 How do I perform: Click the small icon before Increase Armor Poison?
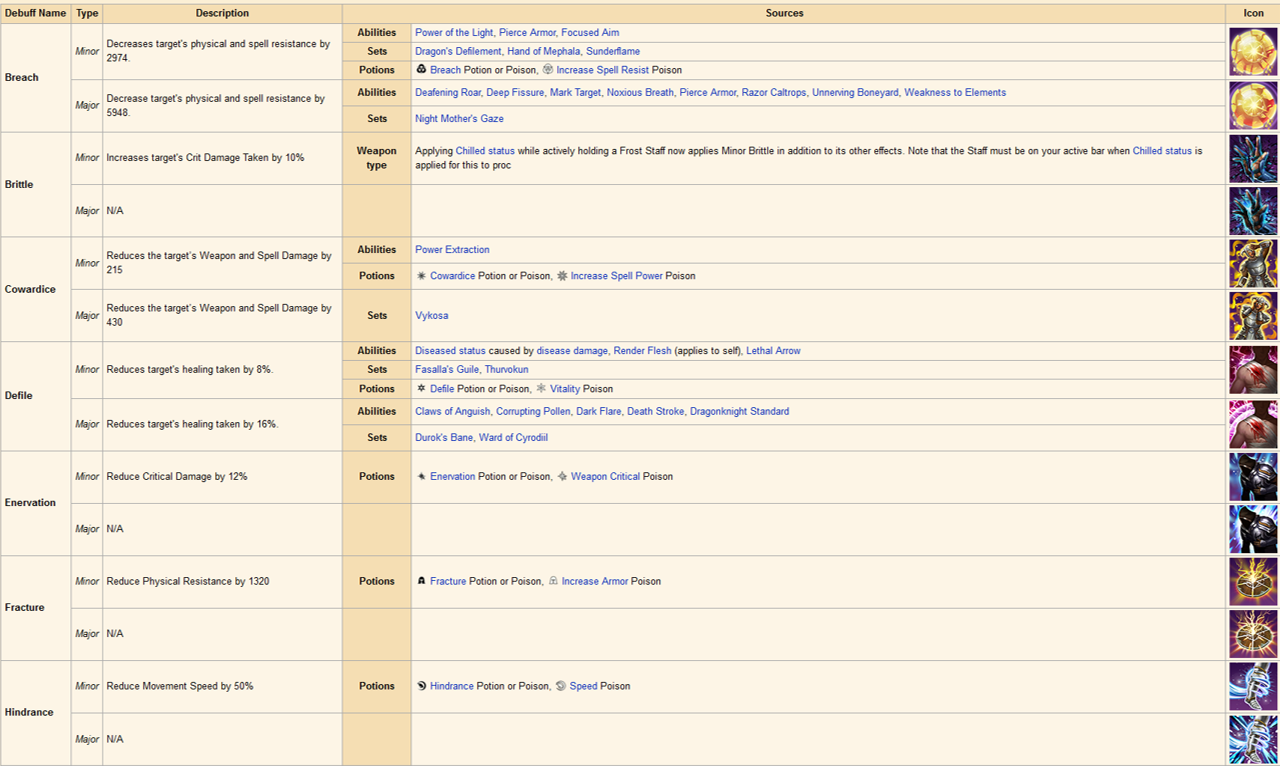[x=553, y=581]
